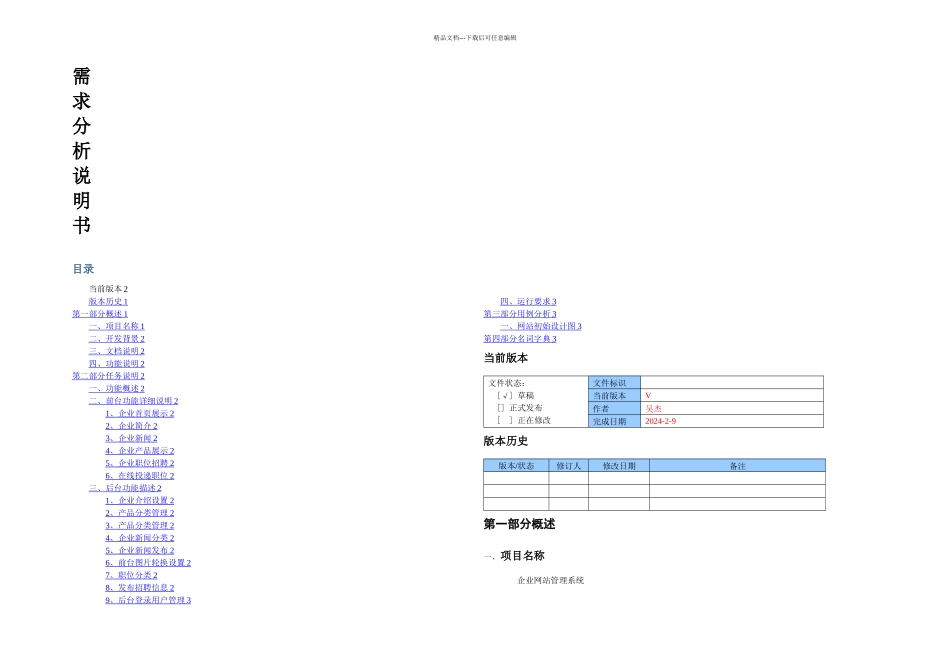Go to 6、在线投递职位 section link
The height and width of the screenshot is (672, 950).
click(x=139, y=476)
